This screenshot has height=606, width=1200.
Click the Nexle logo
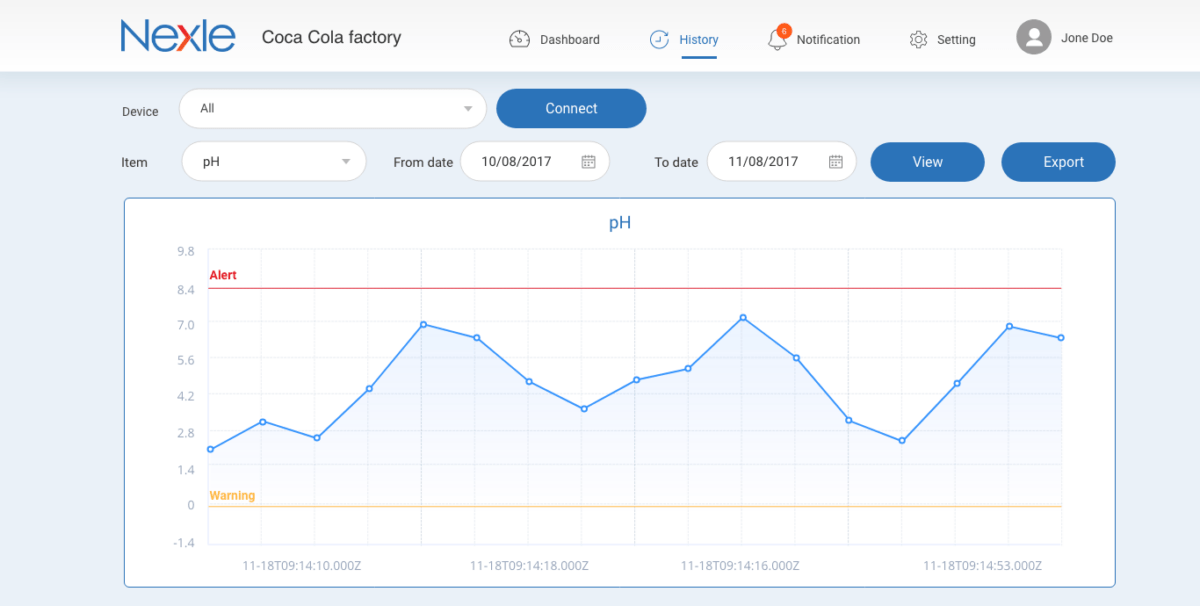(x=178, y=37)
